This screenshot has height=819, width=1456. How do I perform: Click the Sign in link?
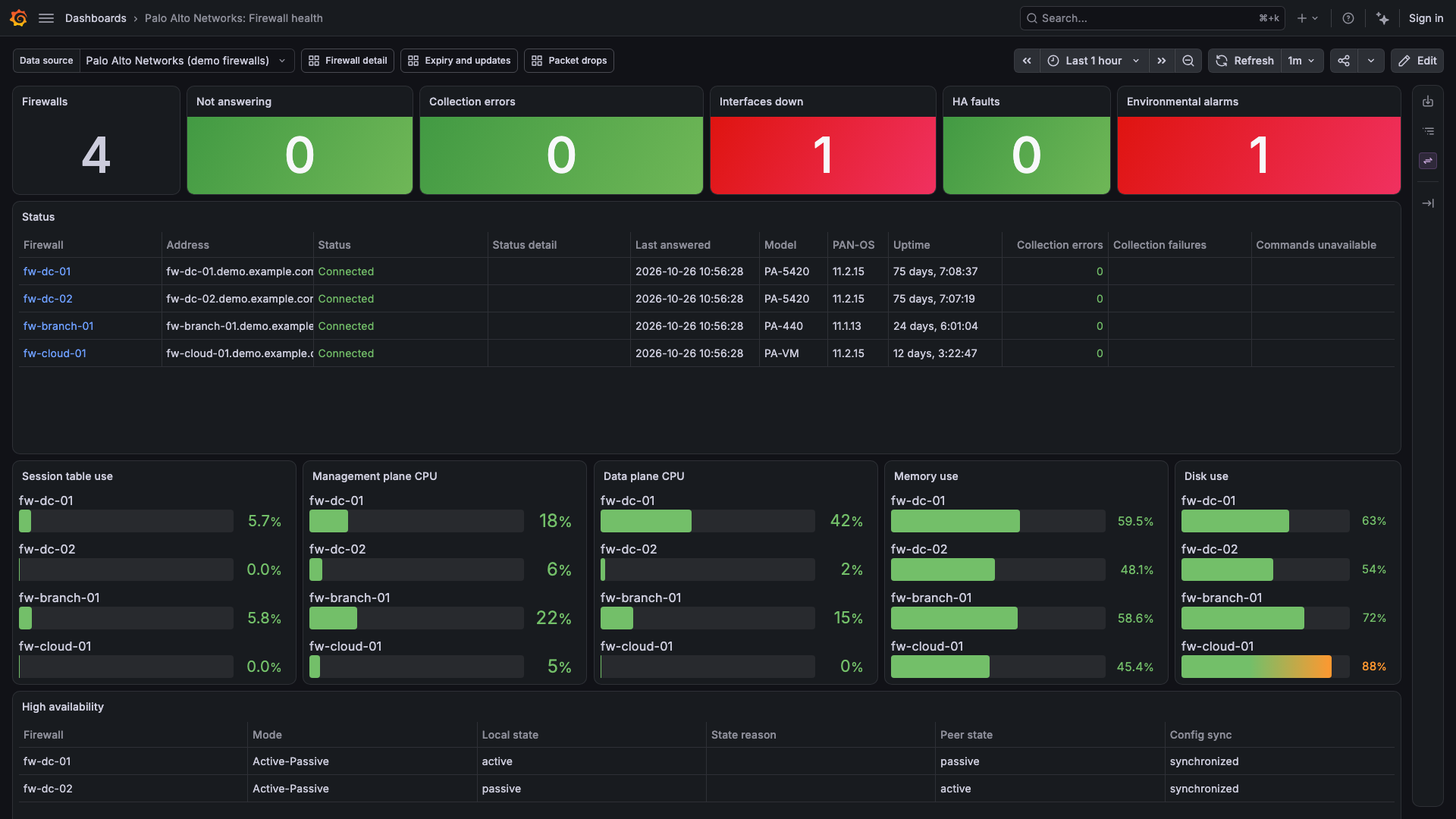click(x=1426, y=18)
